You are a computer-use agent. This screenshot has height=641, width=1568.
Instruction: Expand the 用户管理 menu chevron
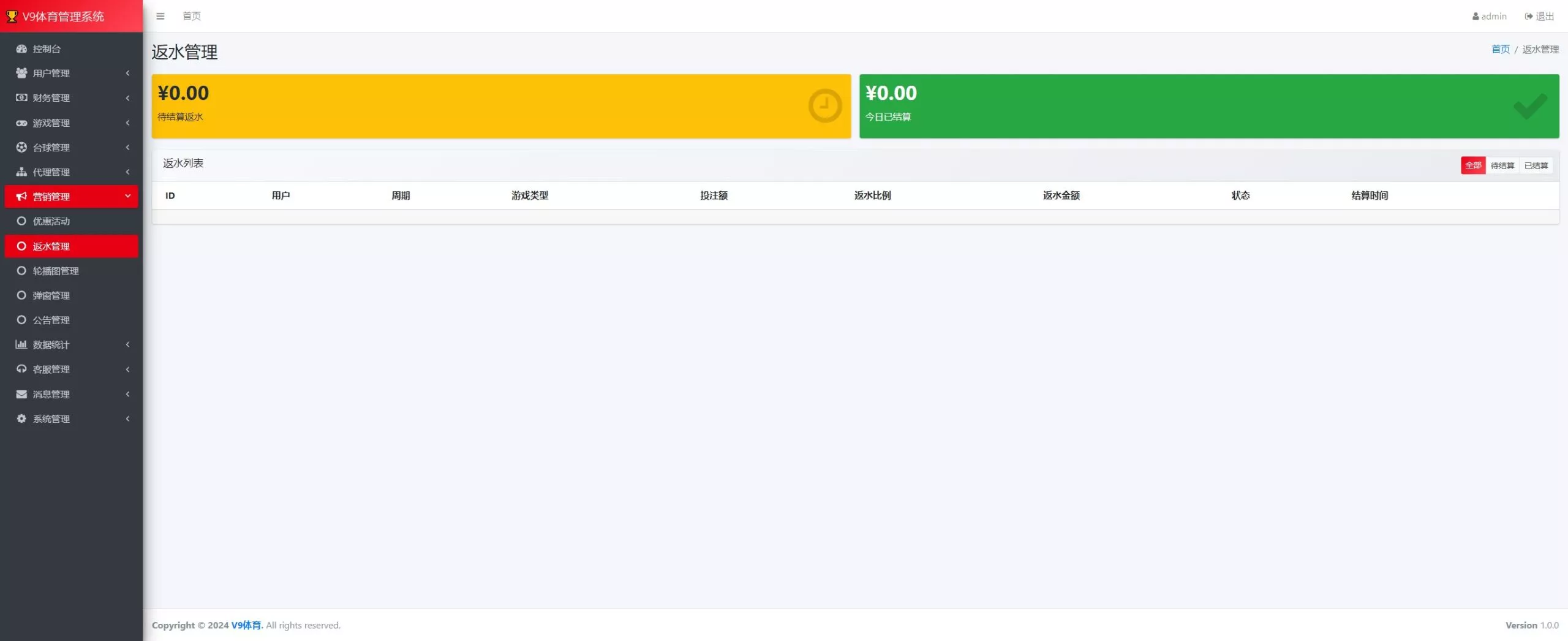(x=127, y=73)
